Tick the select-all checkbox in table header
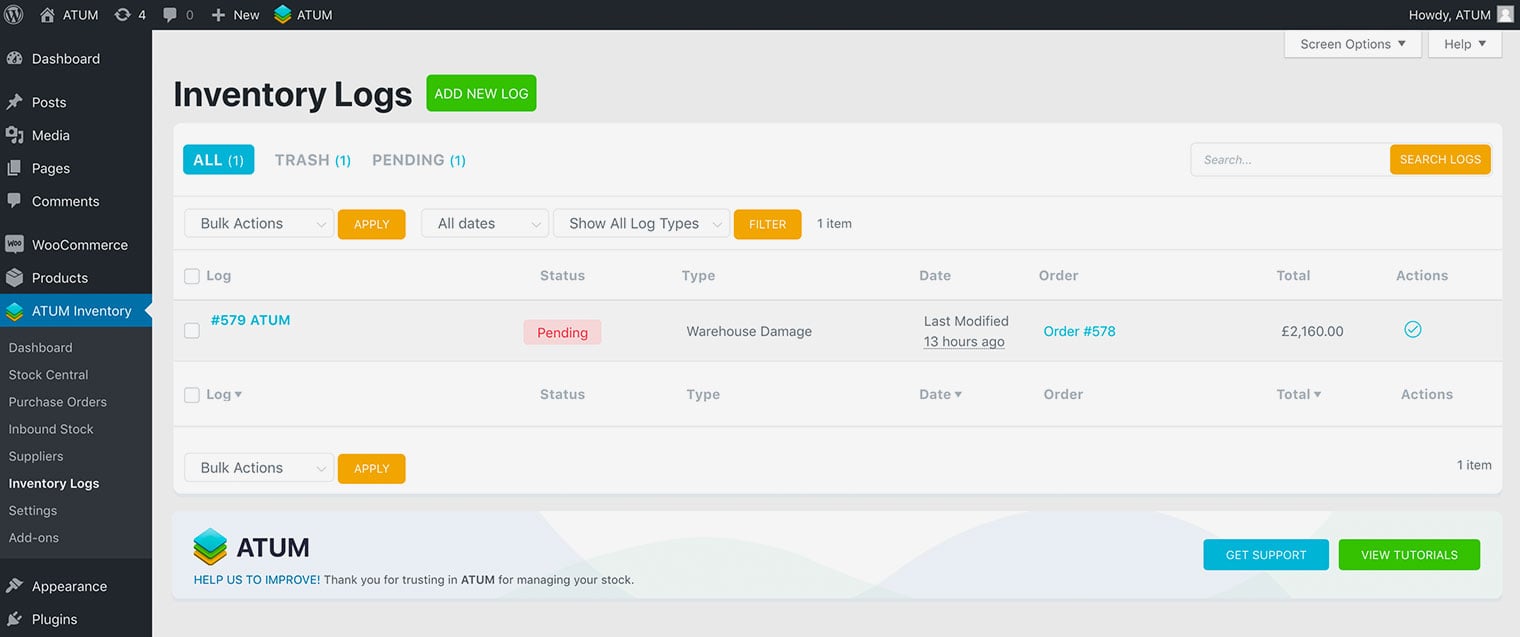The height and width of the screenshot is (637, 1520). pos(192,276)
